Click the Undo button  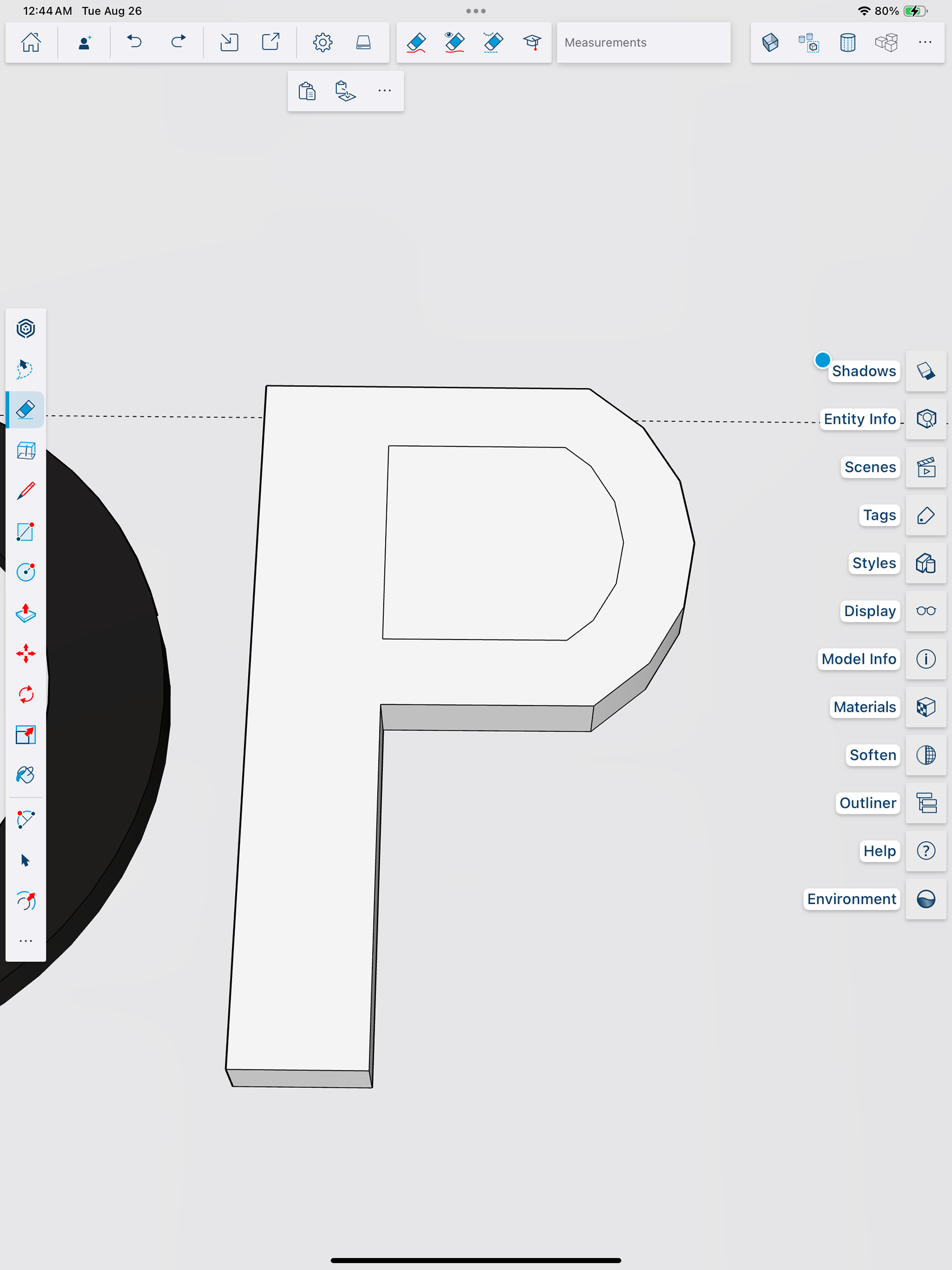point(134,43)
